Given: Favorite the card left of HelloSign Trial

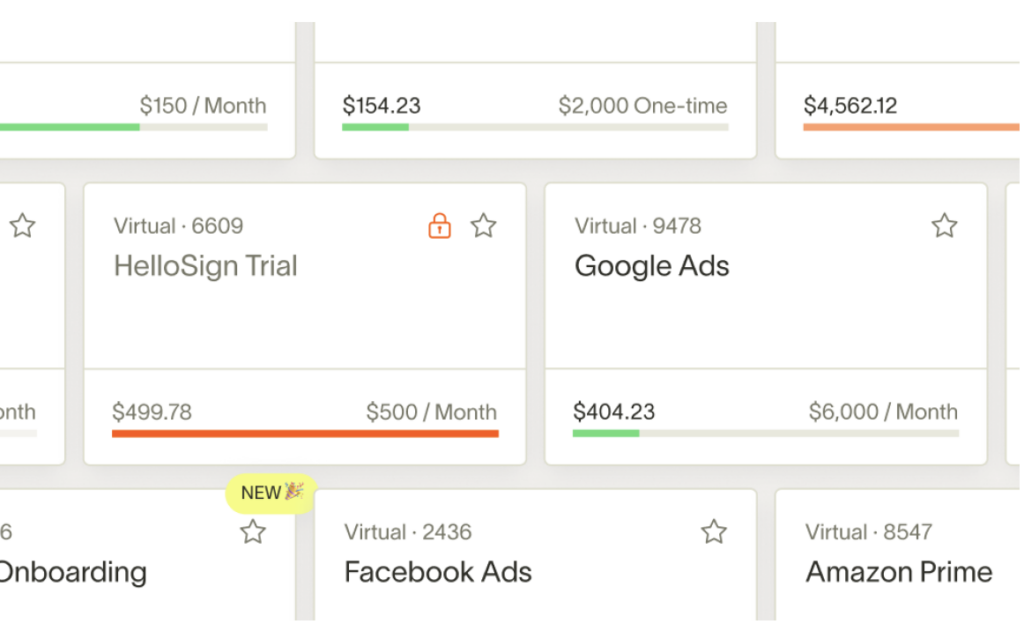Looking at the screenshot, I should 23,226.
